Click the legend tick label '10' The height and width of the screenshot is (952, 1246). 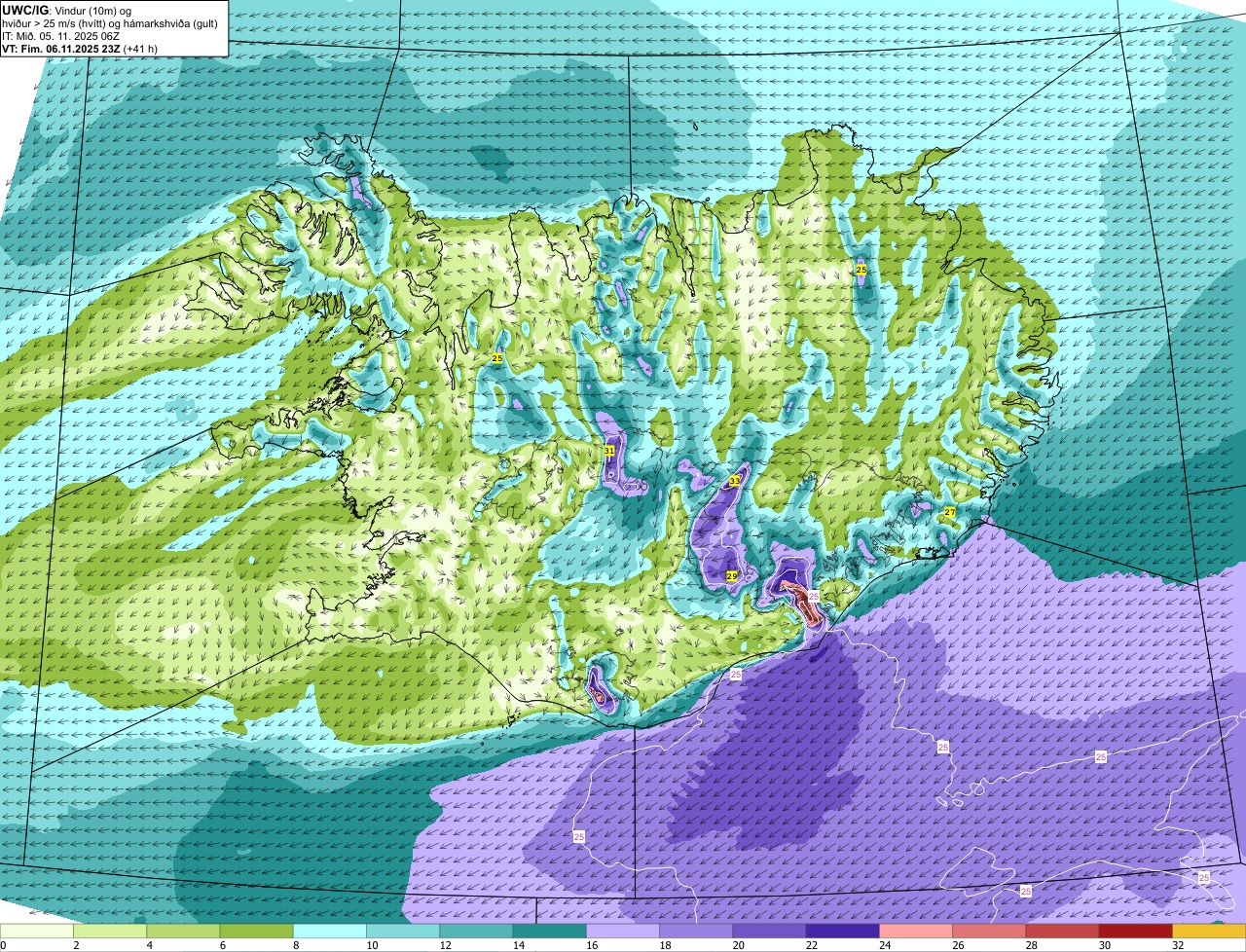(x=372, y=945)
